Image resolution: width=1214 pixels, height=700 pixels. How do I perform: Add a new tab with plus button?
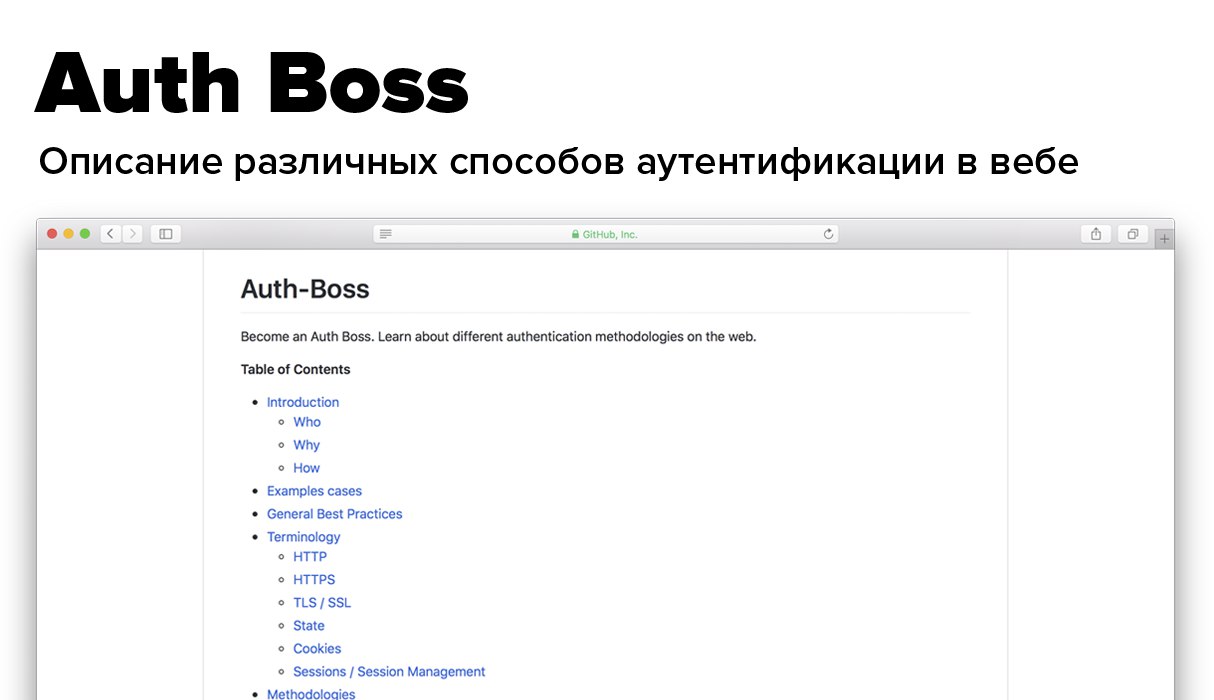click(1164, 239)
